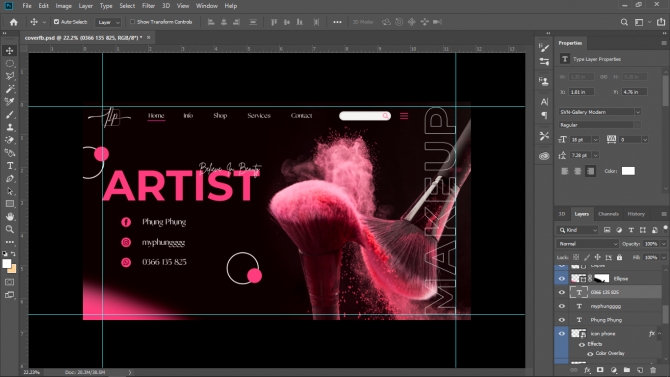
Task: Open the leading value dropdown
Action: click(x=595, y=155)
